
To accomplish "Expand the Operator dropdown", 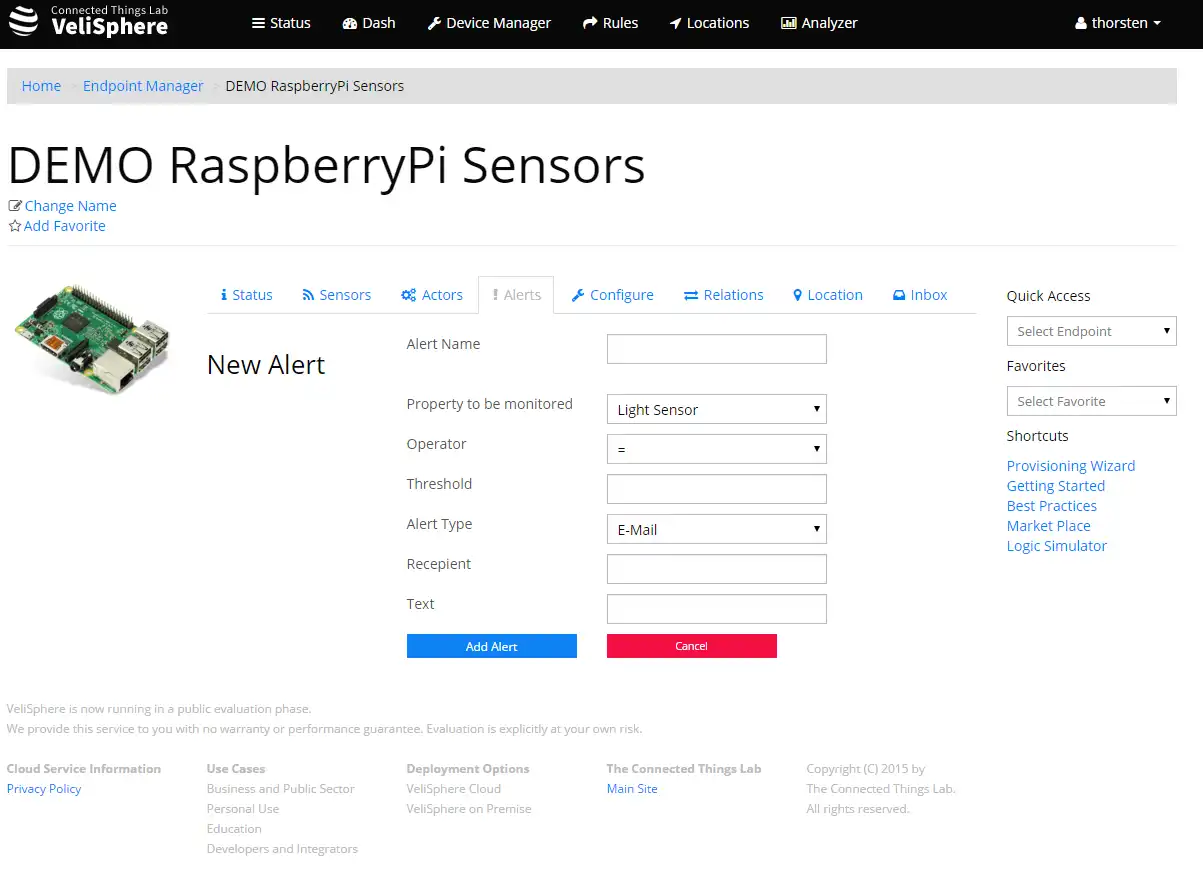I will (x=716, y=449).
